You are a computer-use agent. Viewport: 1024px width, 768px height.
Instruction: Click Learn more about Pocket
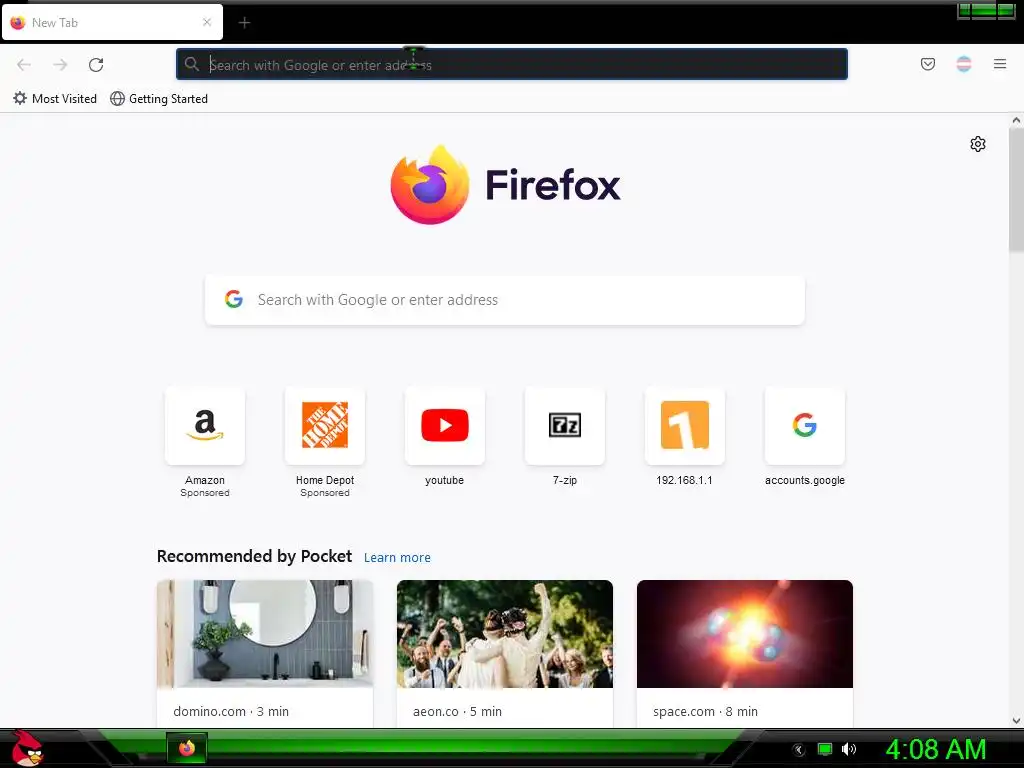[397, 558]
